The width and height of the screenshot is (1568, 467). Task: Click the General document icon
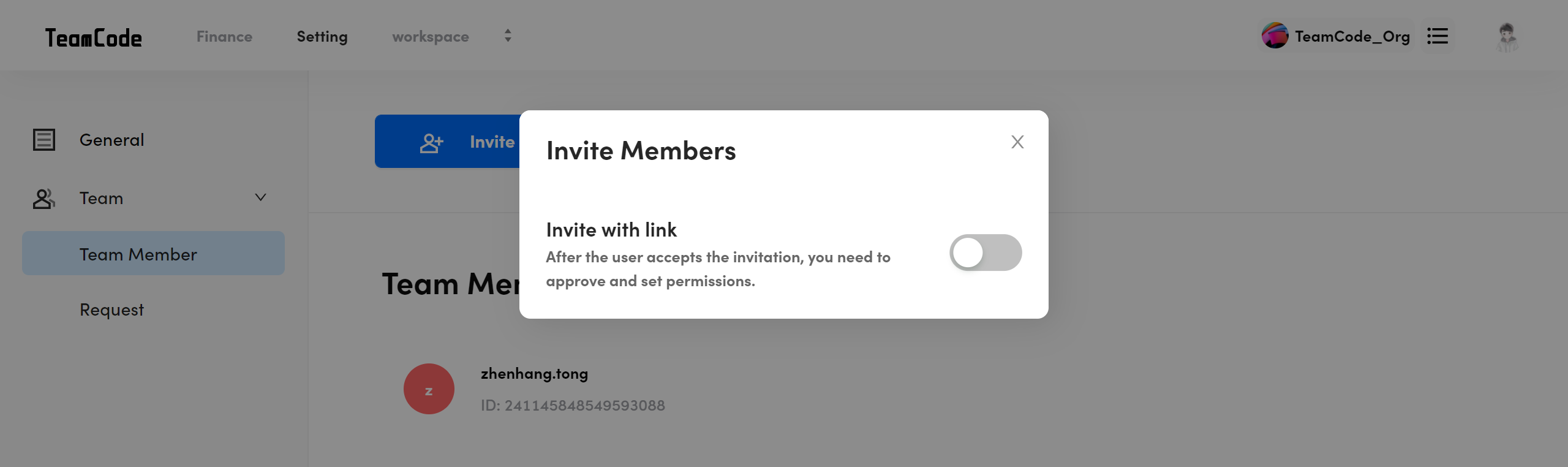(x=44, y=140)
